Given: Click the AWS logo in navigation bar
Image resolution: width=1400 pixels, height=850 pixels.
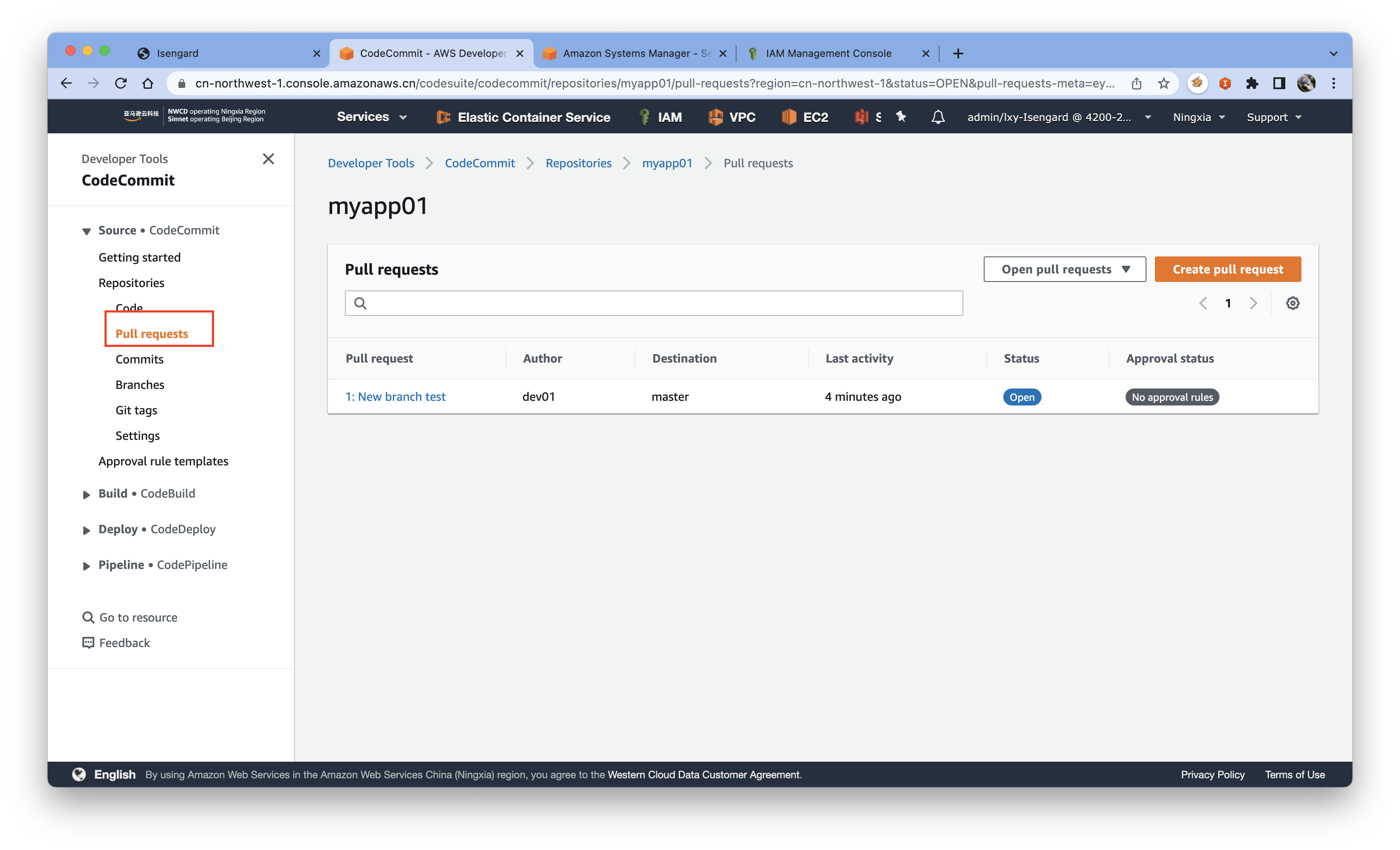Looking at the screenshot, I should [x=141, y=116].
